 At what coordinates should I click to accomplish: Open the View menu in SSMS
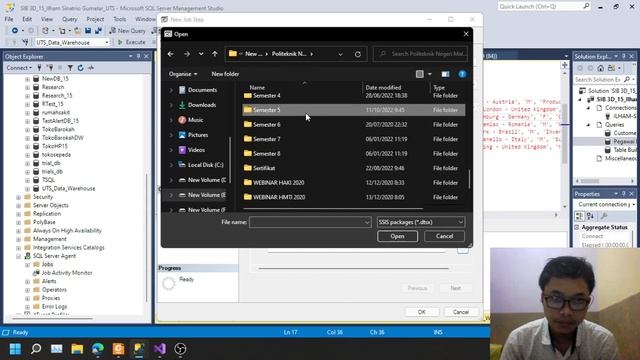click(47, 19)
